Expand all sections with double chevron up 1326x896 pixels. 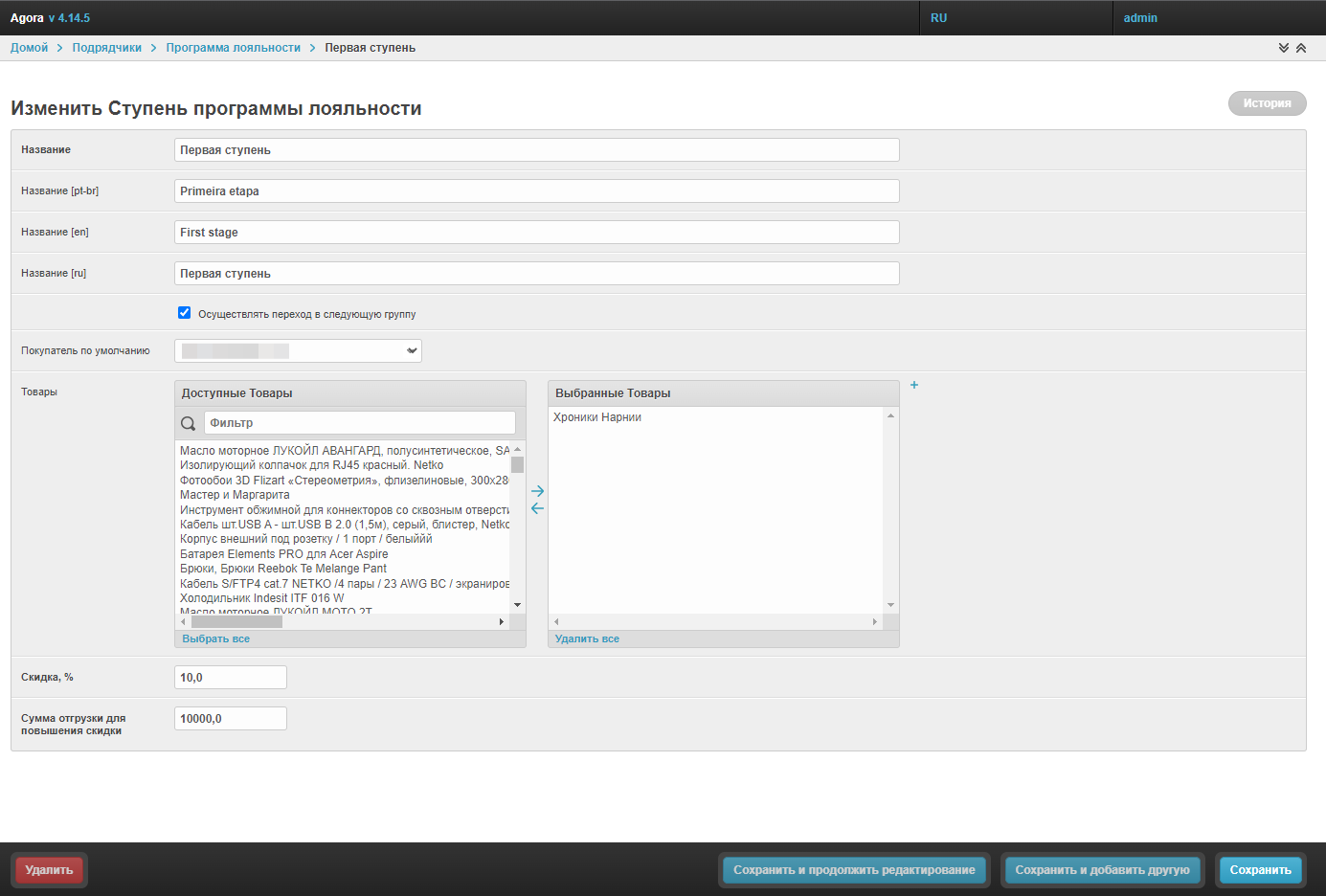(x=1301, y=48)
